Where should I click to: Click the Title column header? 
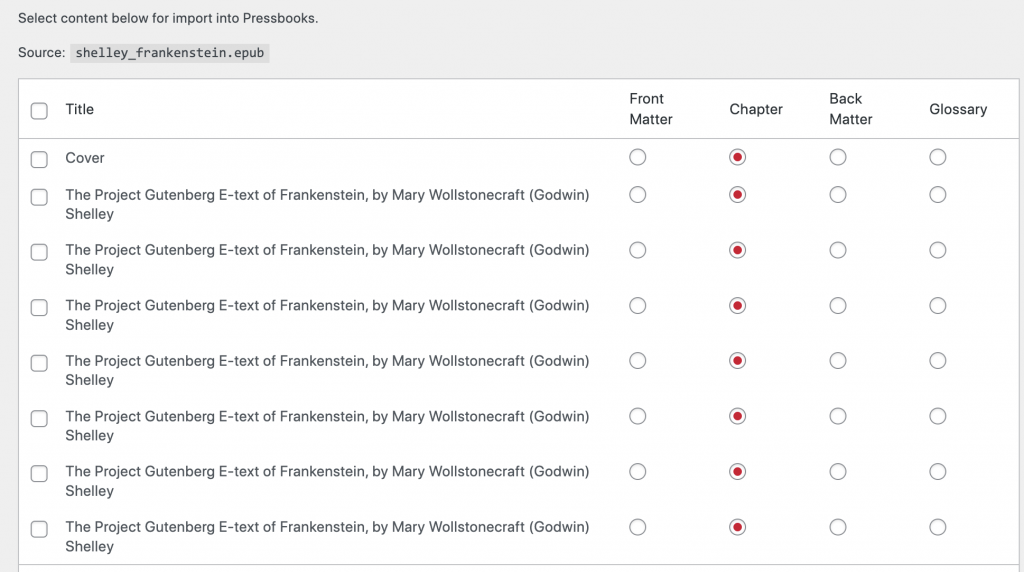[80, 109]
